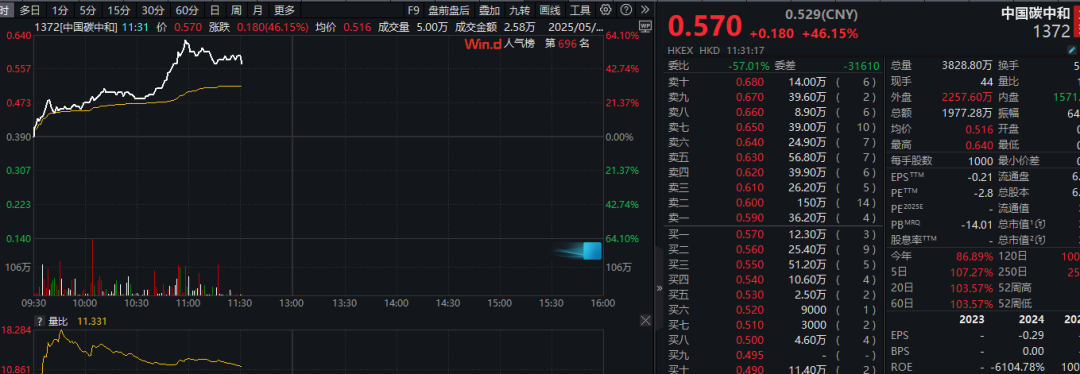Toggle the 九转 indicator
The height and width of the screenshot is (374, 1080).
[x=520, y=10]
